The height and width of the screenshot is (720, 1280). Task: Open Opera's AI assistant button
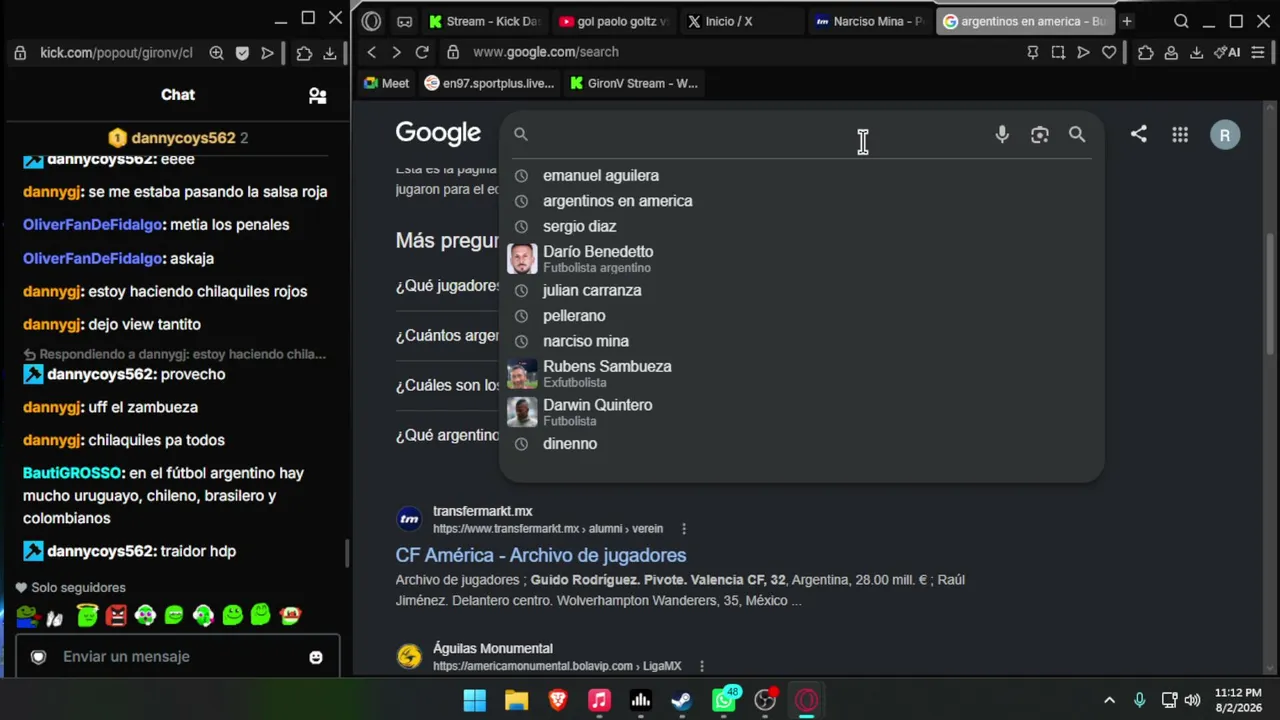(x=1227, y=52)
